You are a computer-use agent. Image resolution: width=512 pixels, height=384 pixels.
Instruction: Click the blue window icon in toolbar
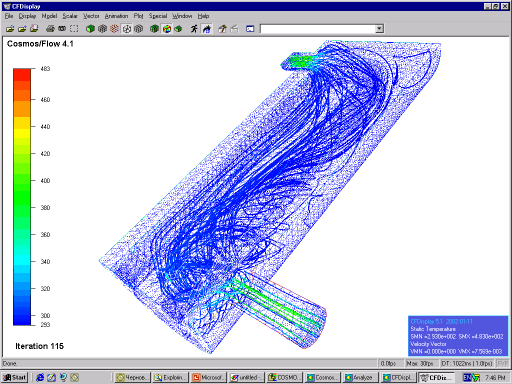tap(250, 29)
